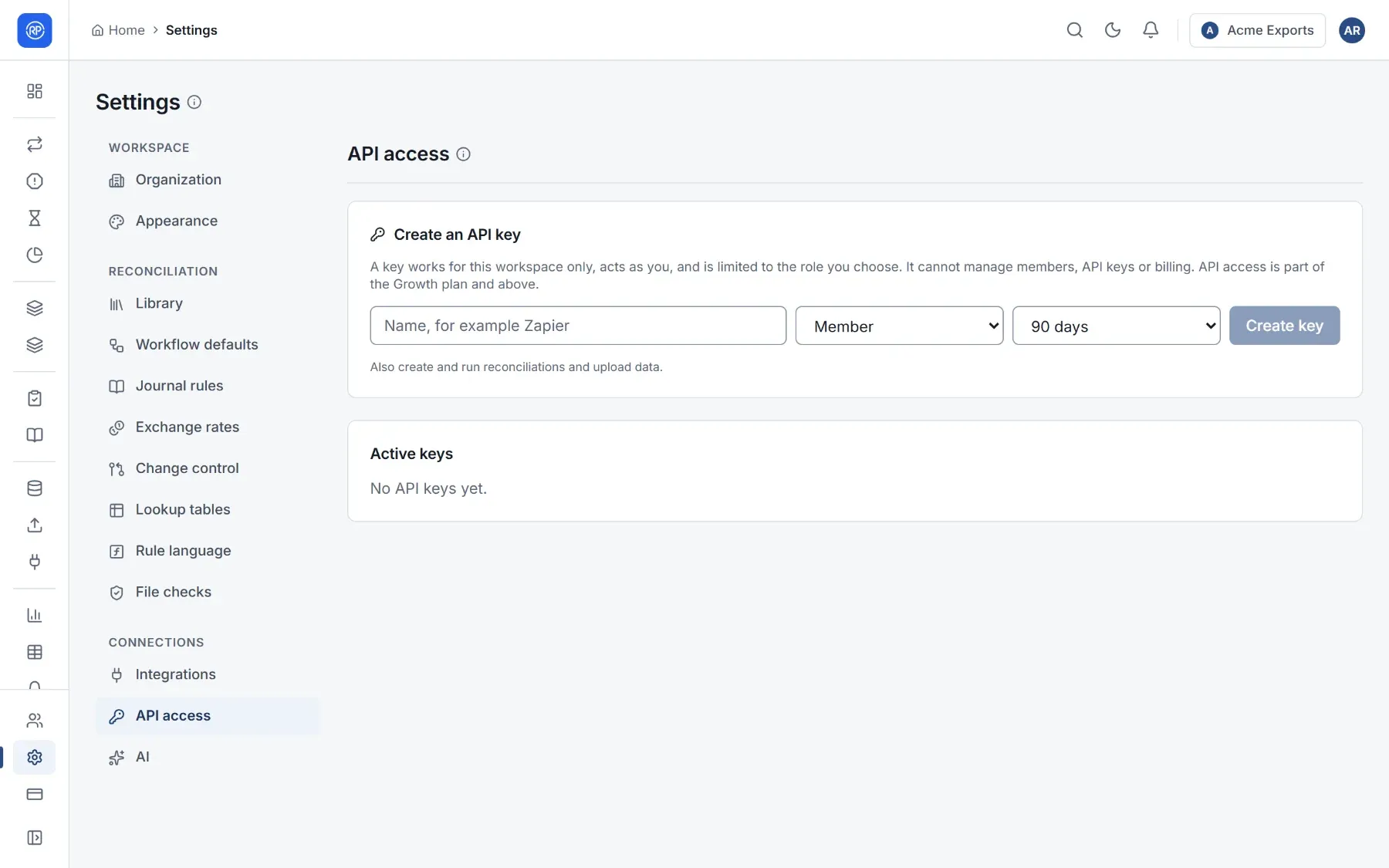Open Integrations settings
This screenshot has height=868, width=1389.
[208, 675]
